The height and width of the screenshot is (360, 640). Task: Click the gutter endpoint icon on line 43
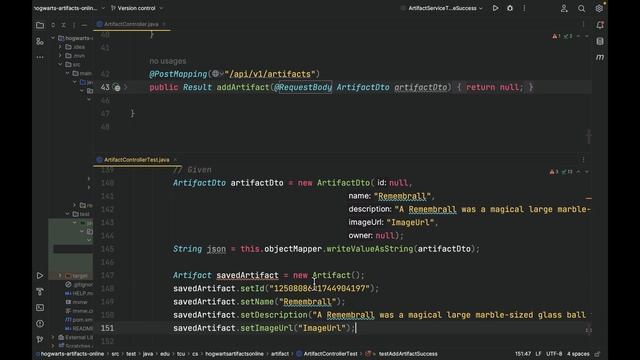(x=117, y=87)
